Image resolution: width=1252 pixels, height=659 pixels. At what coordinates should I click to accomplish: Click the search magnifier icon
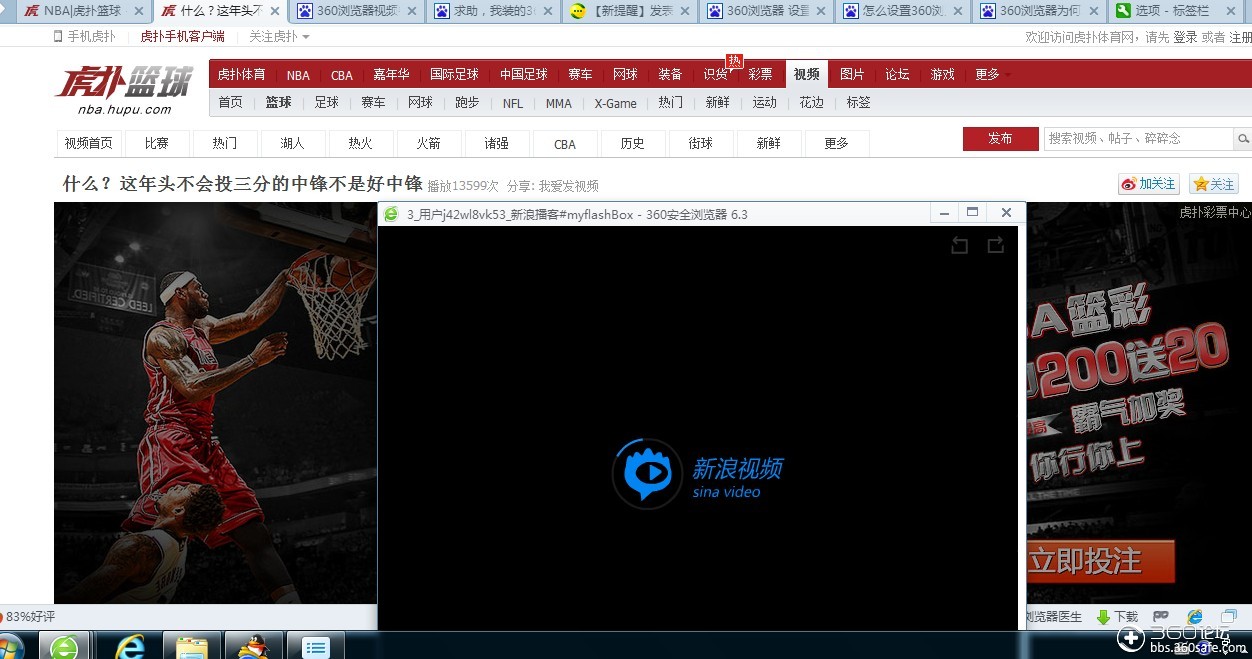click(1243, 139)
